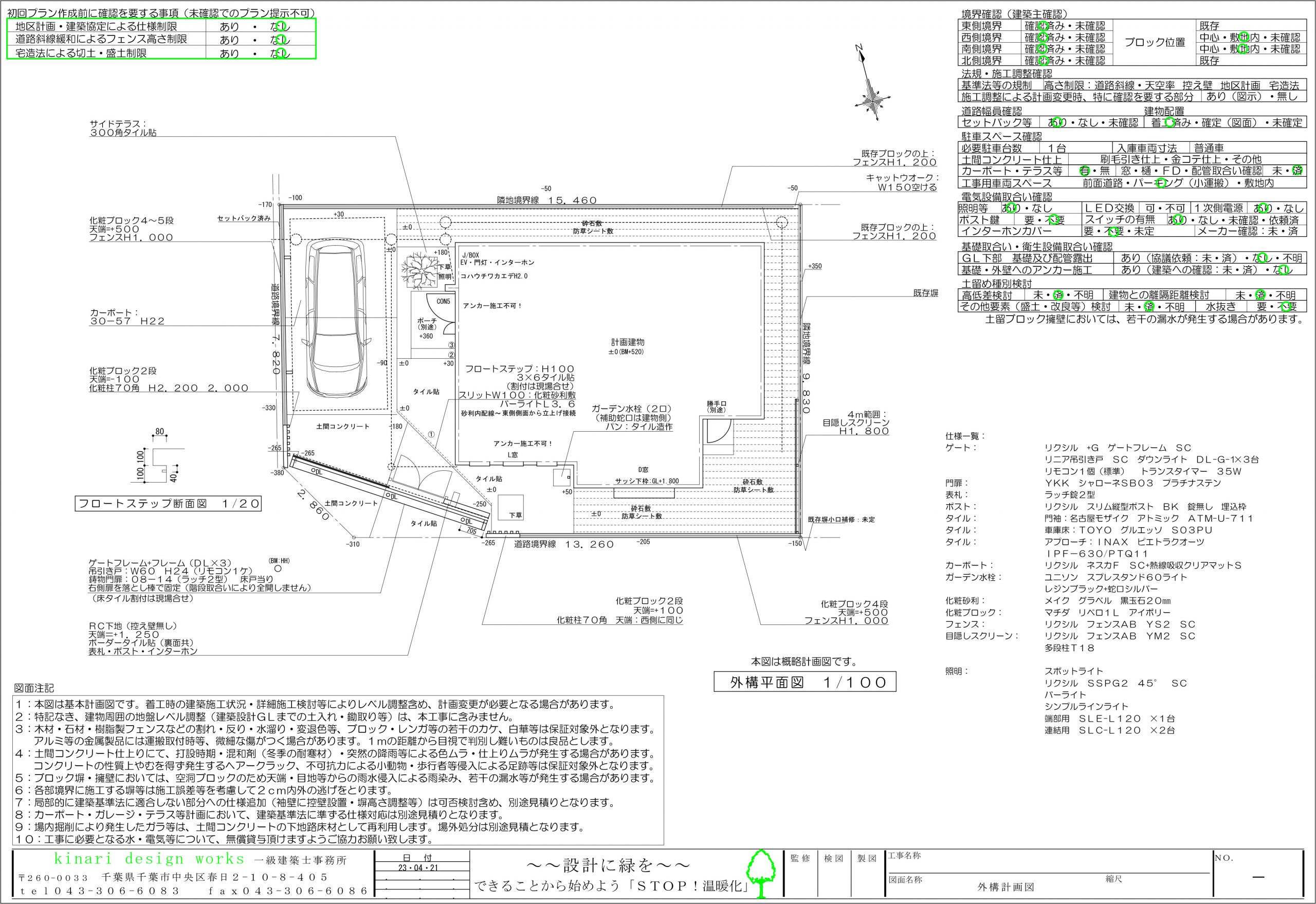Click the コハウチワカエデH2.0 plant label
Screen dimensions: 1316x904
coord(494,276)
